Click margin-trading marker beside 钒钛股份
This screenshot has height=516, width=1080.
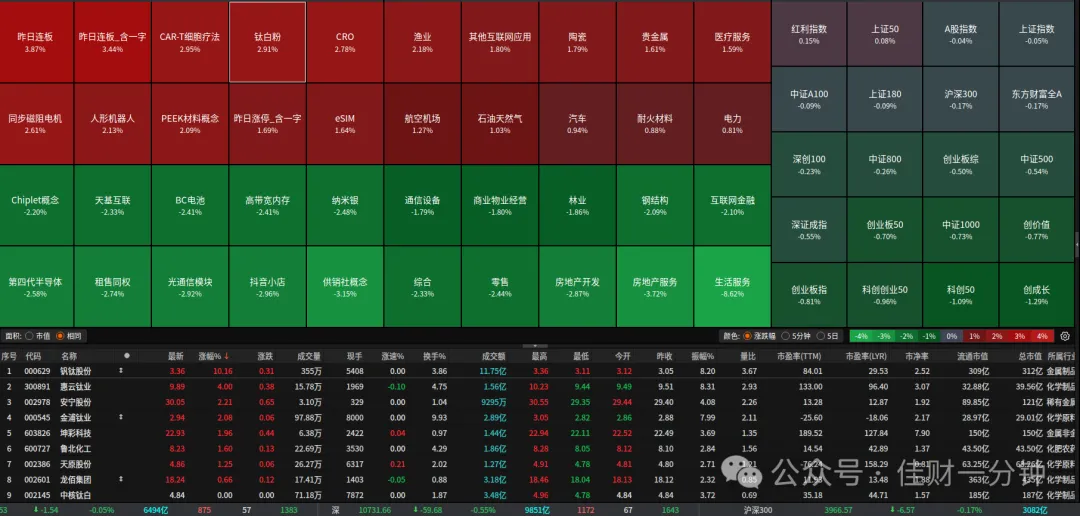(x=121, y=371)
